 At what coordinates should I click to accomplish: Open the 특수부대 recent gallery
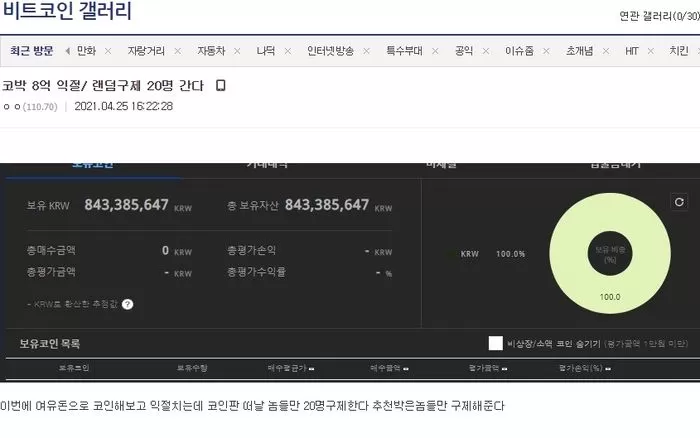point(404,51)
